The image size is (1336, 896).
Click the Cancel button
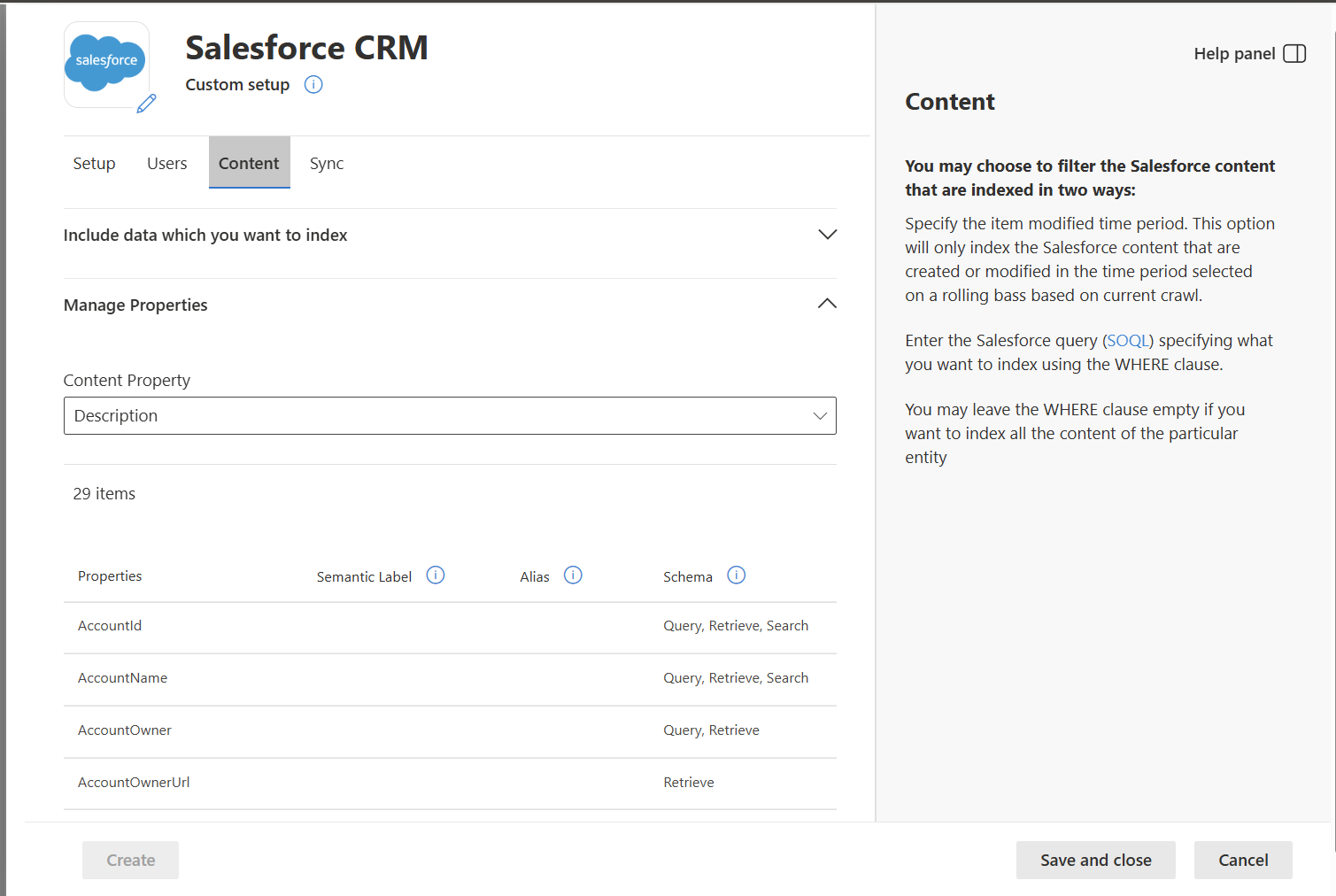[1243, 860]
